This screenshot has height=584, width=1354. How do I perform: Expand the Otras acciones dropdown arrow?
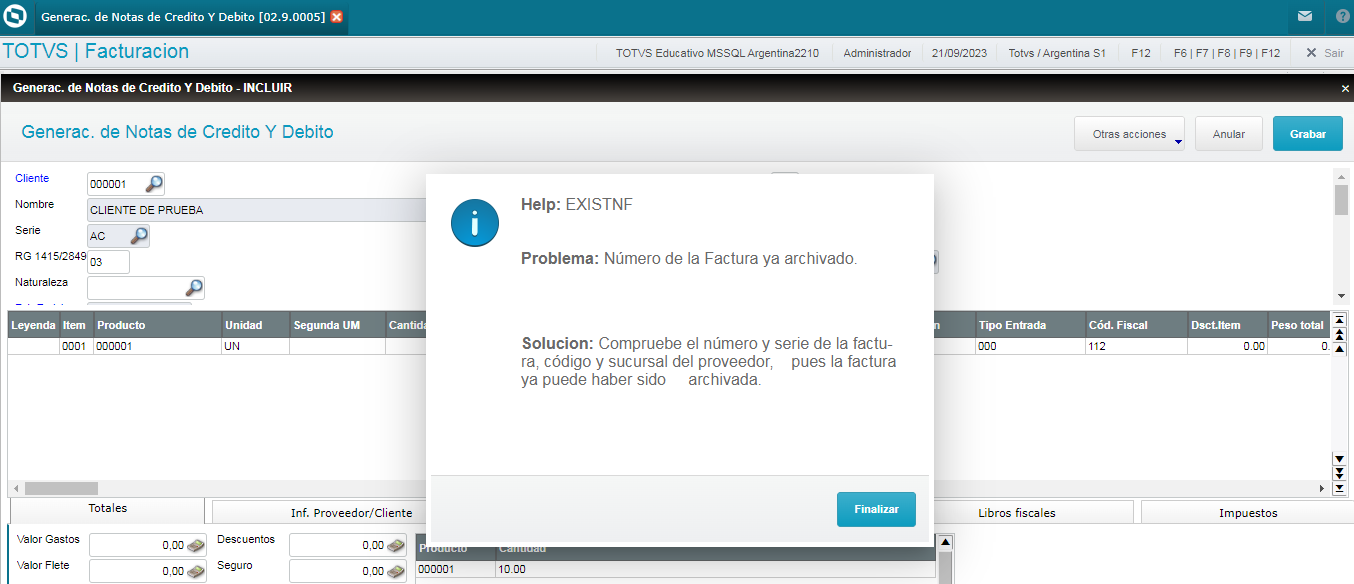pyautogui.click(x=1178, y=142)
